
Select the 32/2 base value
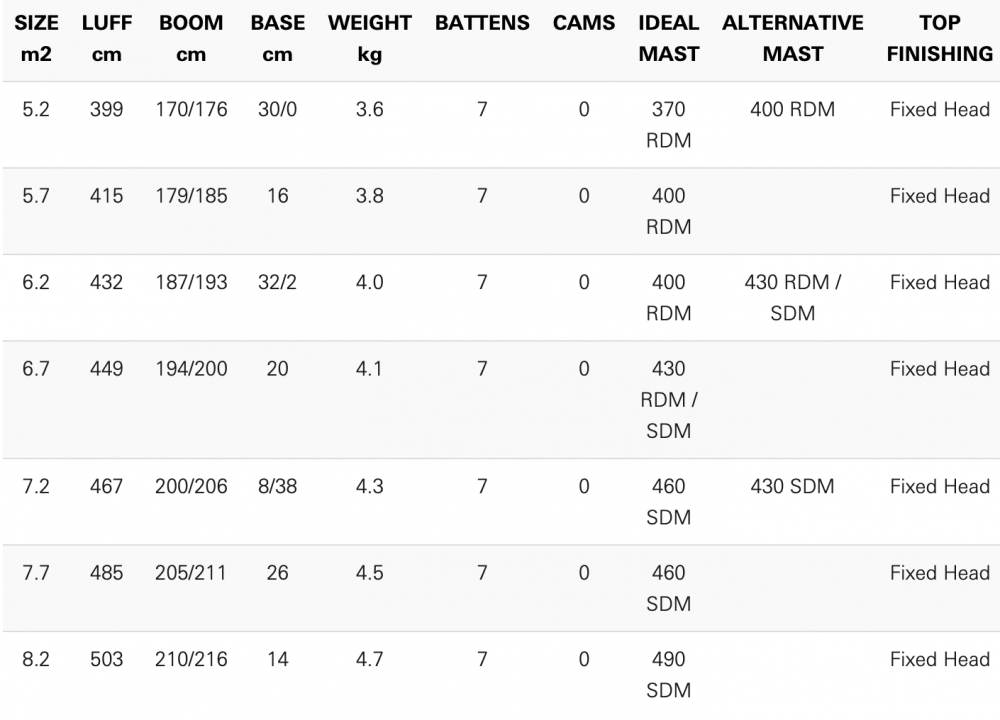[277, 283]
